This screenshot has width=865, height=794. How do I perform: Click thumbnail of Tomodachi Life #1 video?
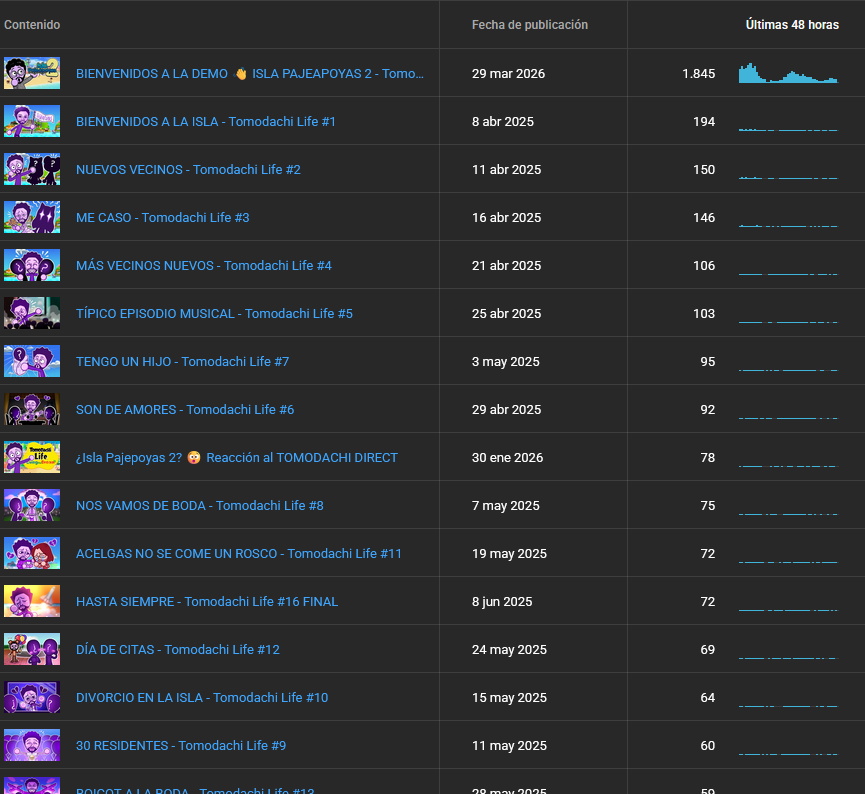32,121
